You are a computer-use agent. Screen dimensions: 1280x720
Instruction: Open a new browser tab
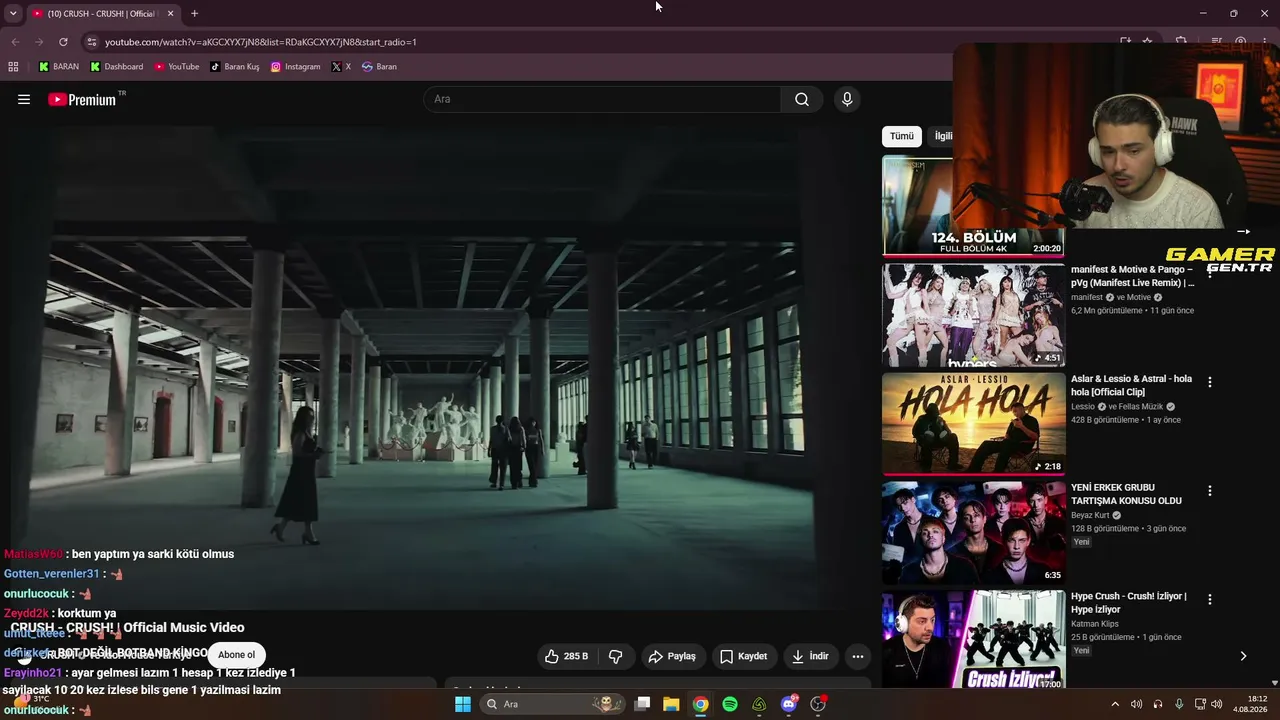tap(194, 14)
